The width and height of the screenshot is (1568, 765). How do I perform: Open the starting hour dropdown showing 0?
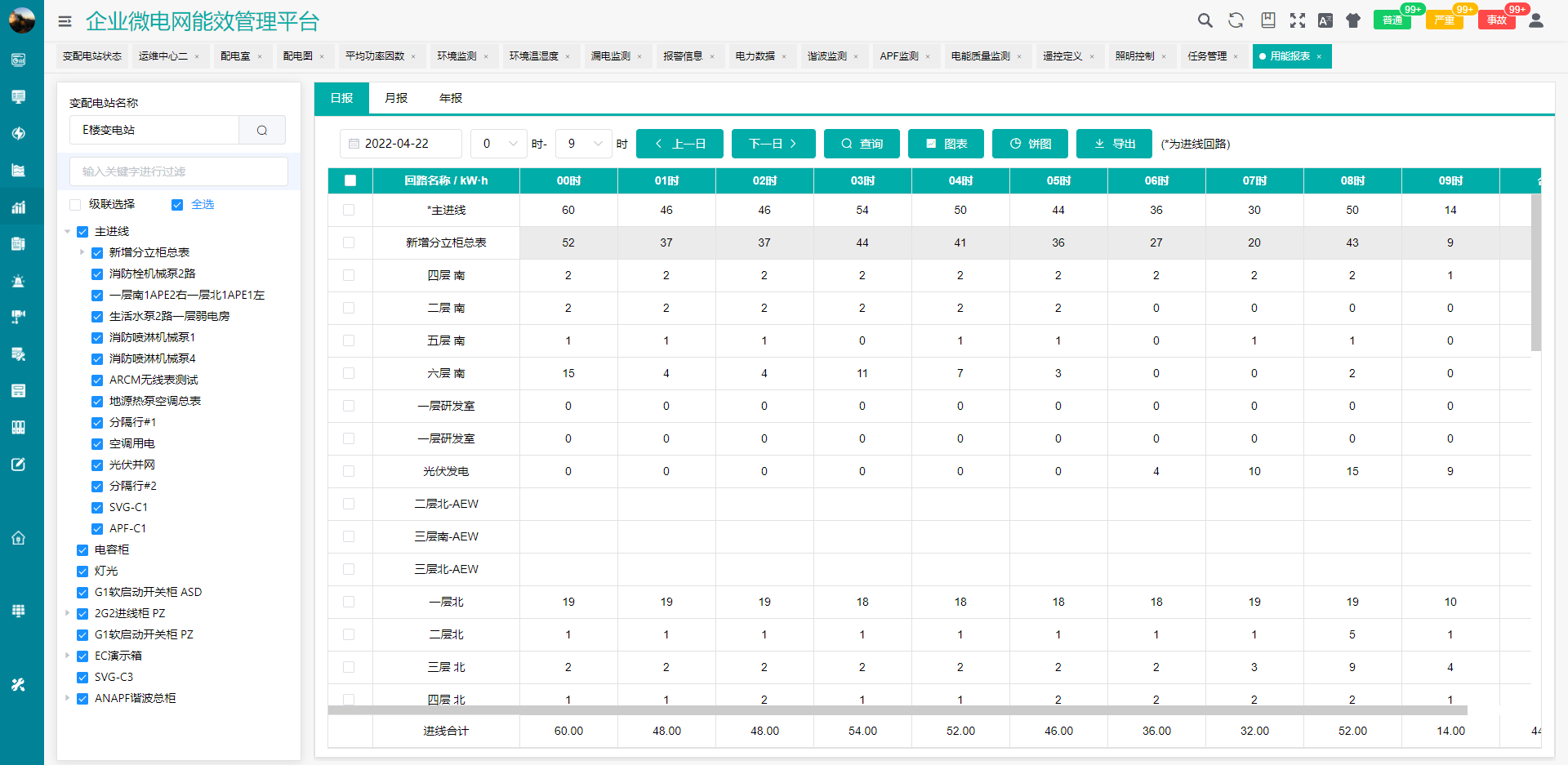pos(498,143)
